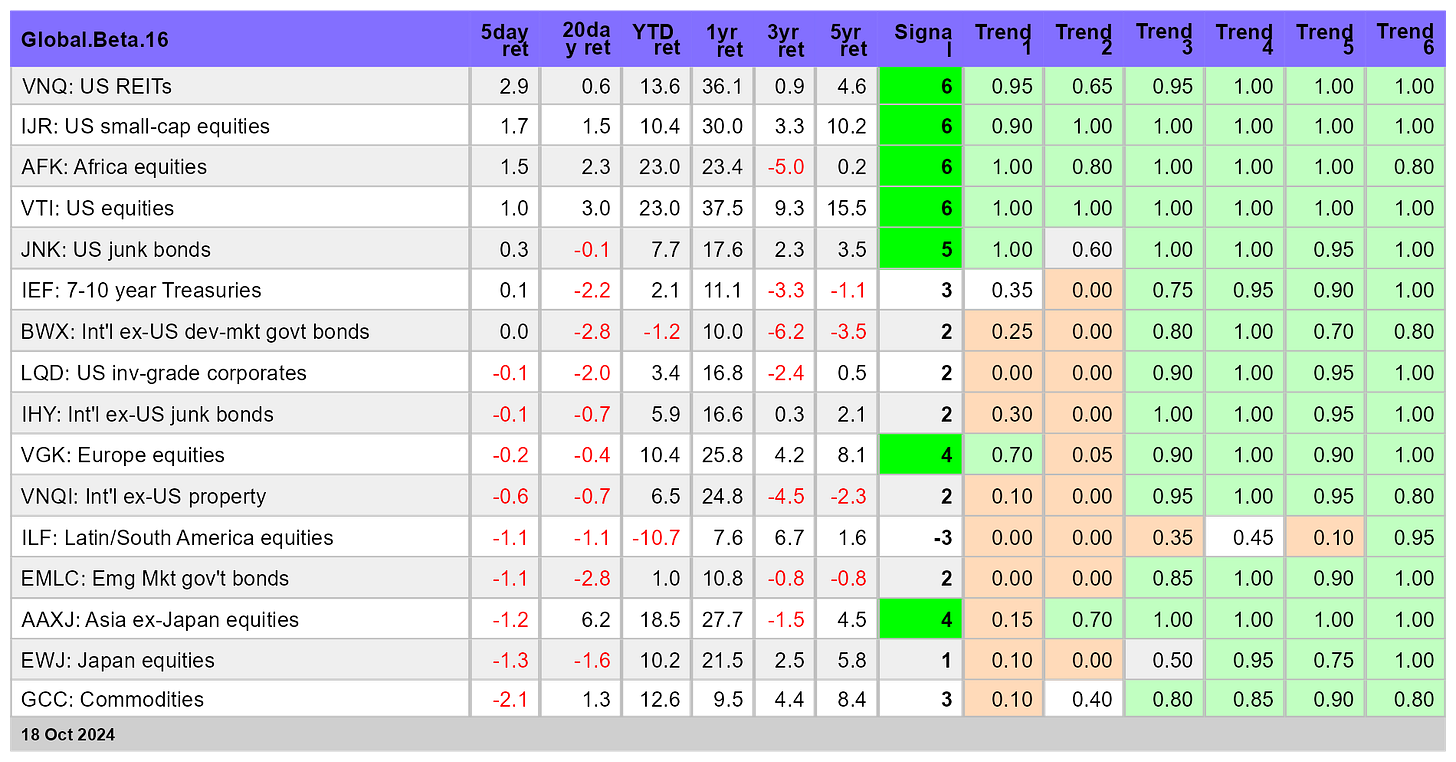Select AAXJ 20day return value 6.2
Viewport: 1456px width, 762px height.
[x=595, y=619]
